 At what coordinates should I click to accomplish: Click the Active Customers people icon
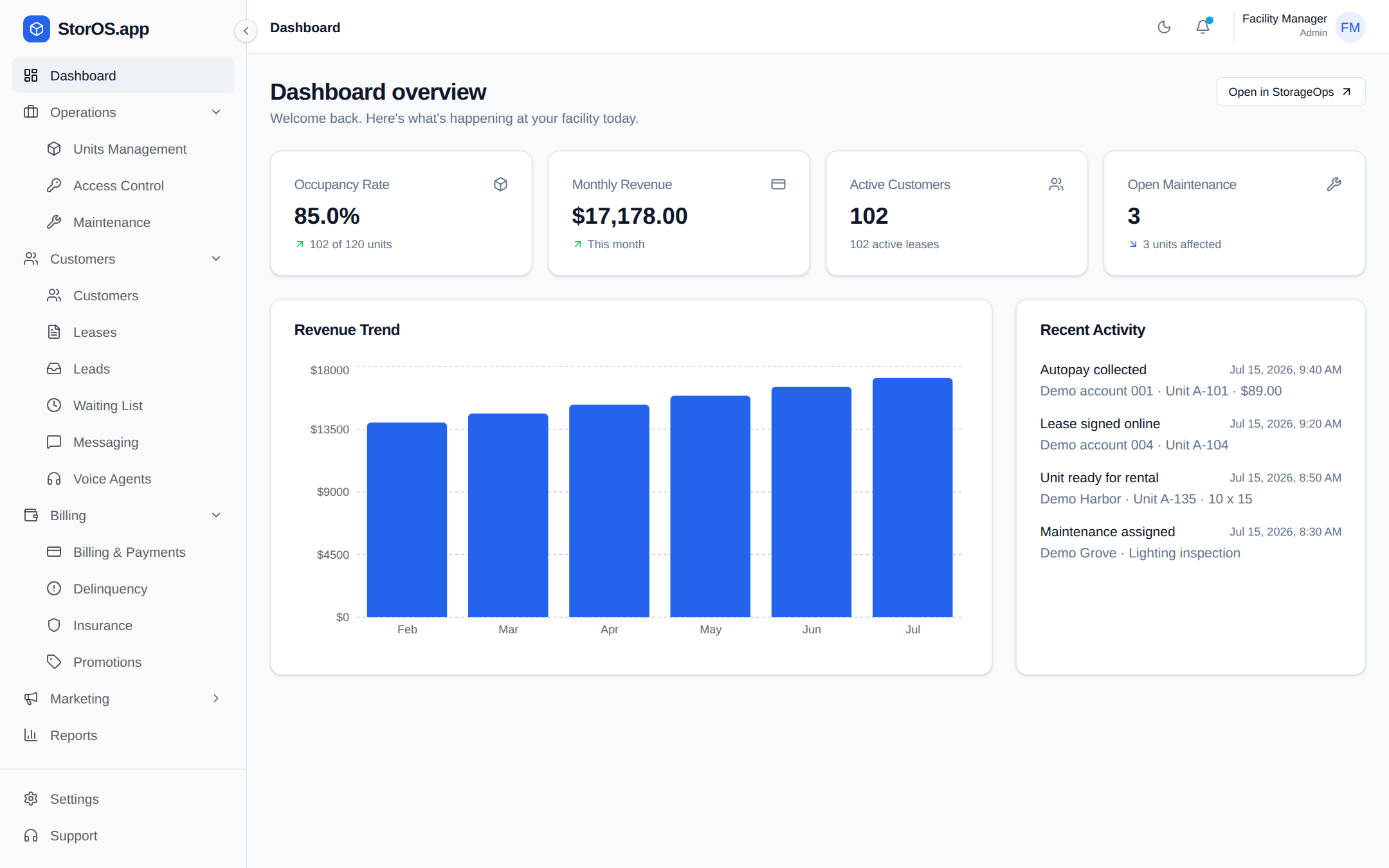[1056, 185]
